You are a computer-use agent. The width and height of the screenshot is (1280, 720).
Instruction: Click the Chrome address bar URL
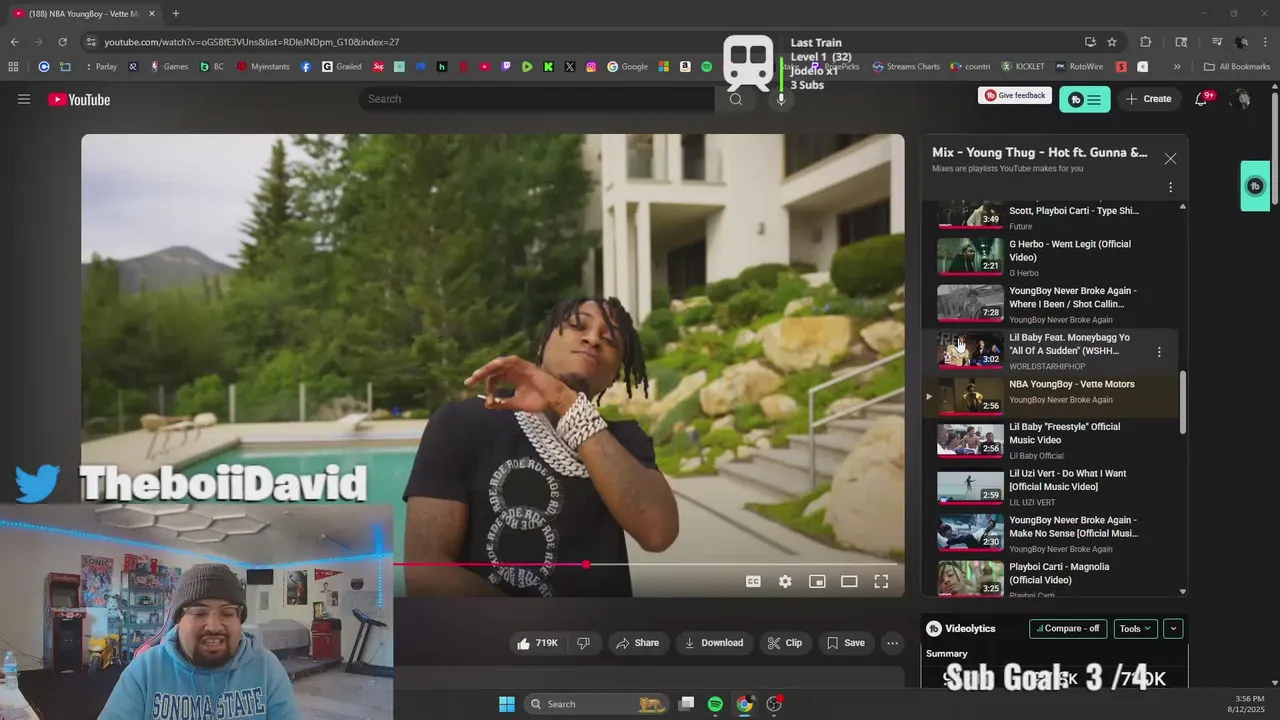[x=252, y=42]
